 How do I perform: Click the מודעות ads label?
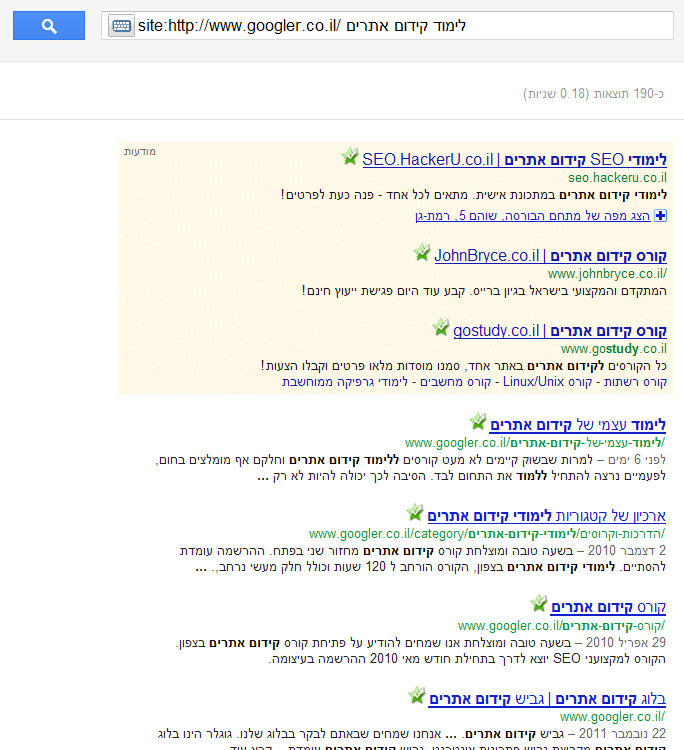pyautogui.click(x=140, y=152)
